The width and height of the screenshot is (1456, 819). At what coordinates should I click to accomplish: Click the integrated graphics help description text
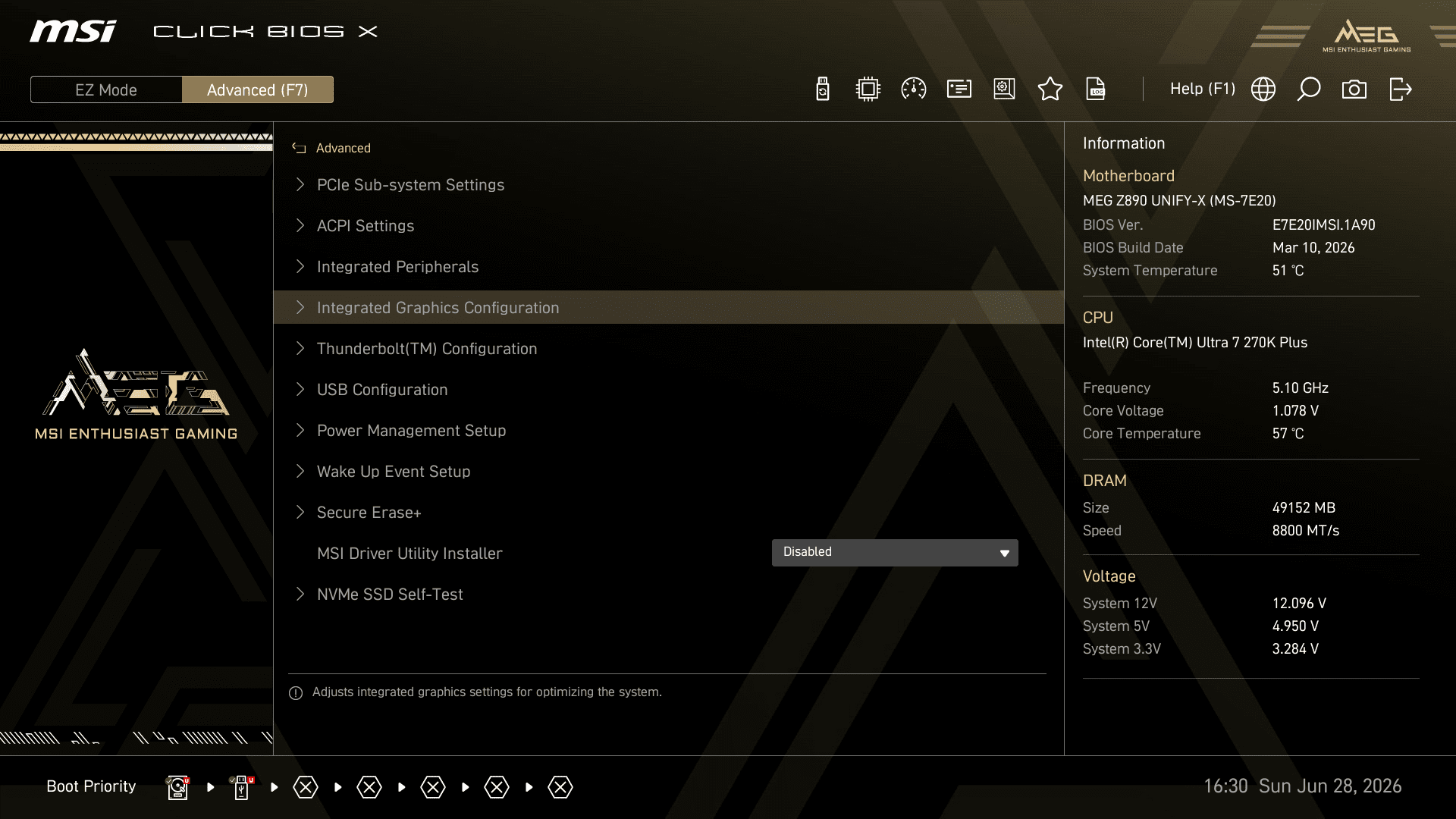click(487, 692)
